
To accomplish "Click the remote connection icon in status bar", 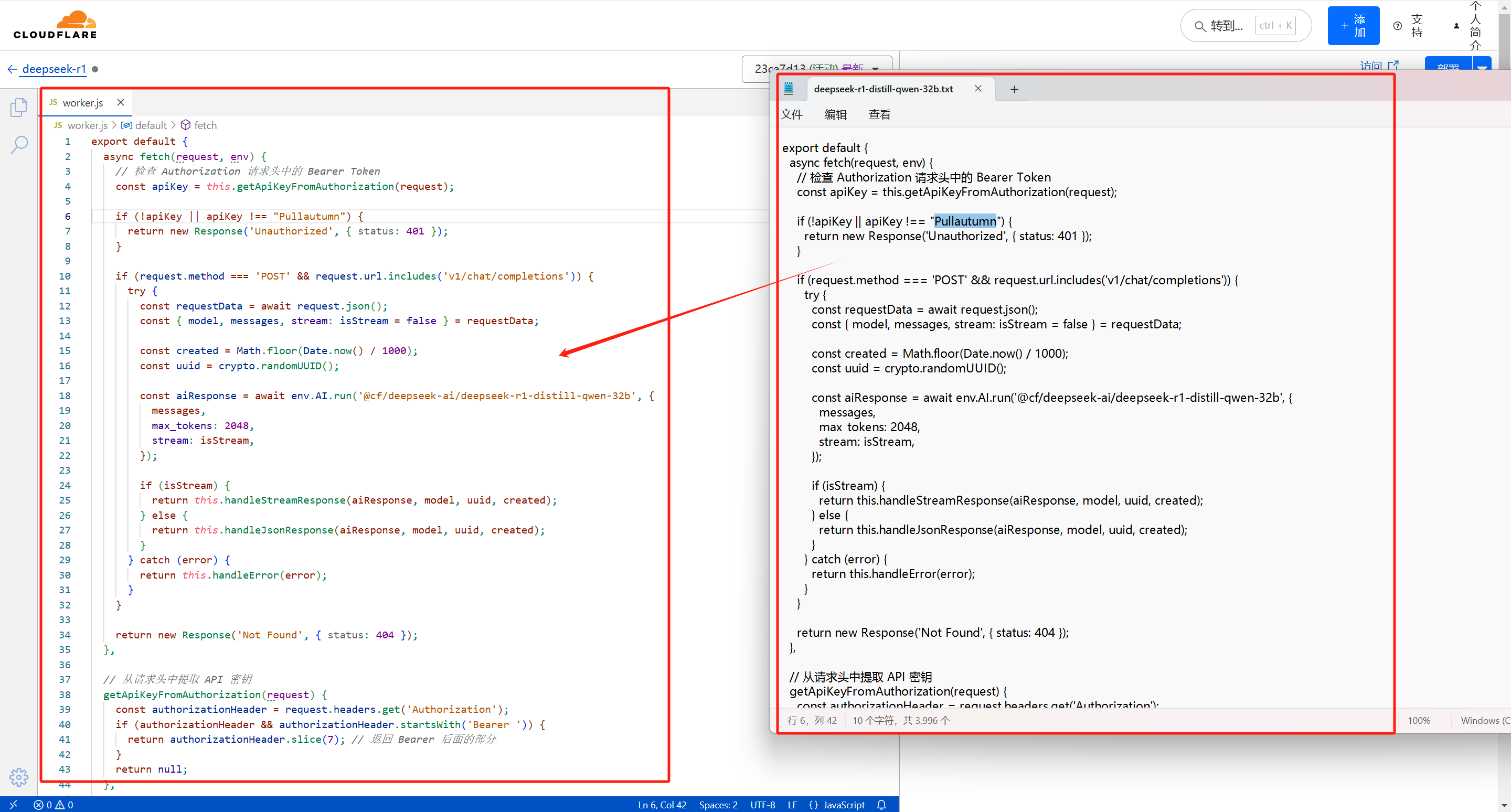I will (13, 805).
